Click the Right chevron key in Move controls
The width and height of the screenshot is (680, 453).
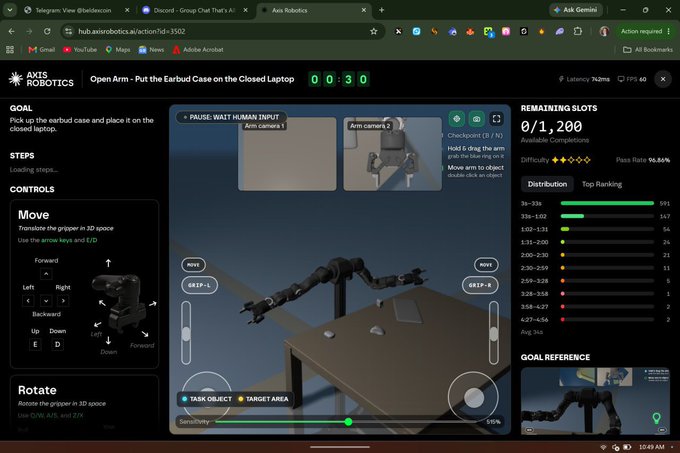63,300
